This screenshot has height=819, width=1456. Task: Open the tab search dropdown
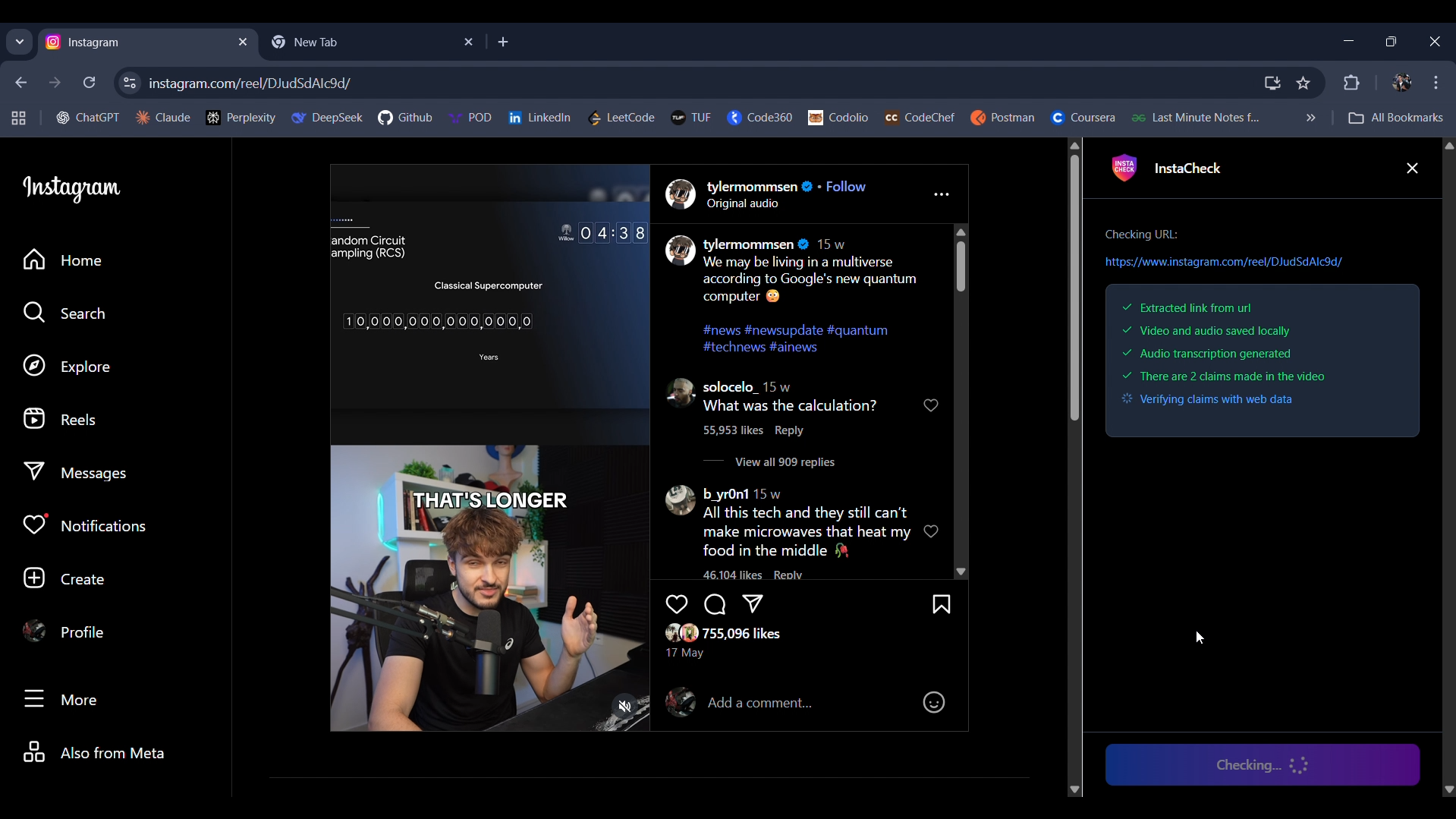click(20, 42)
